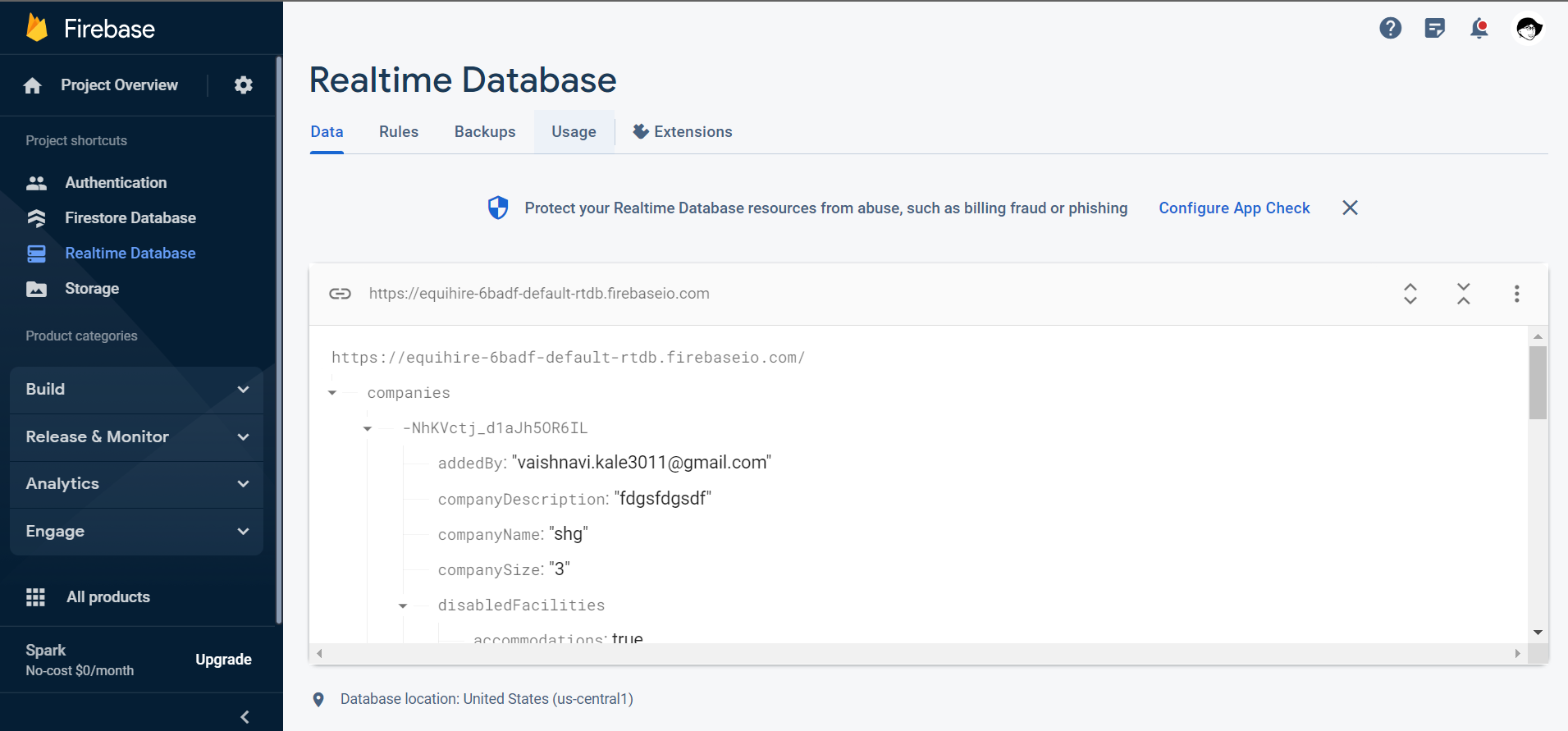The height and width of the screenshot is (731, 1568).
Task: Select the disabledFacilities key
Action: pos(521,605)
